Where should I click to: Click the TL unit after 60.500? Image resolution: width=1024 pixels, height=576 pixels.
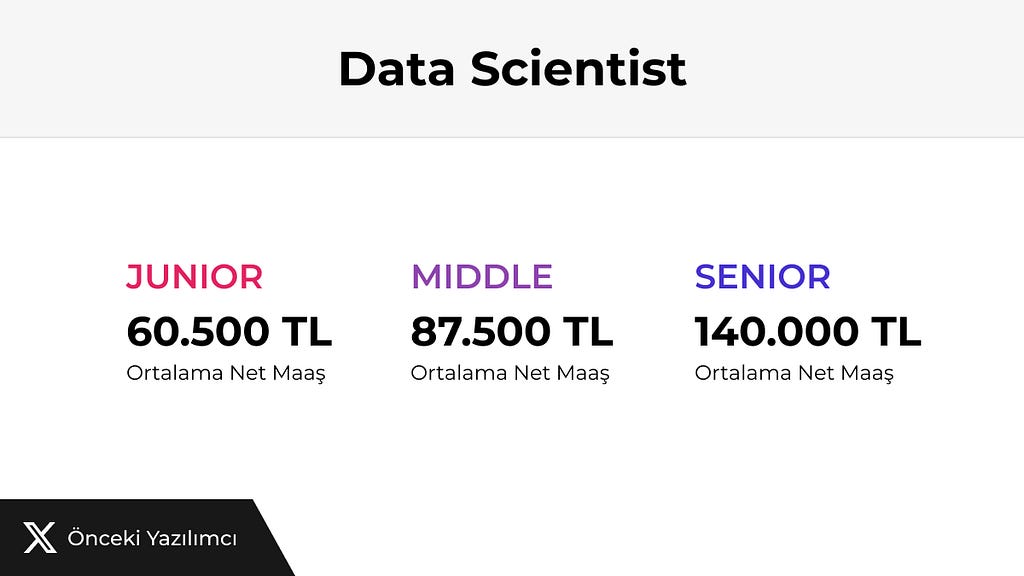(307, 331)
